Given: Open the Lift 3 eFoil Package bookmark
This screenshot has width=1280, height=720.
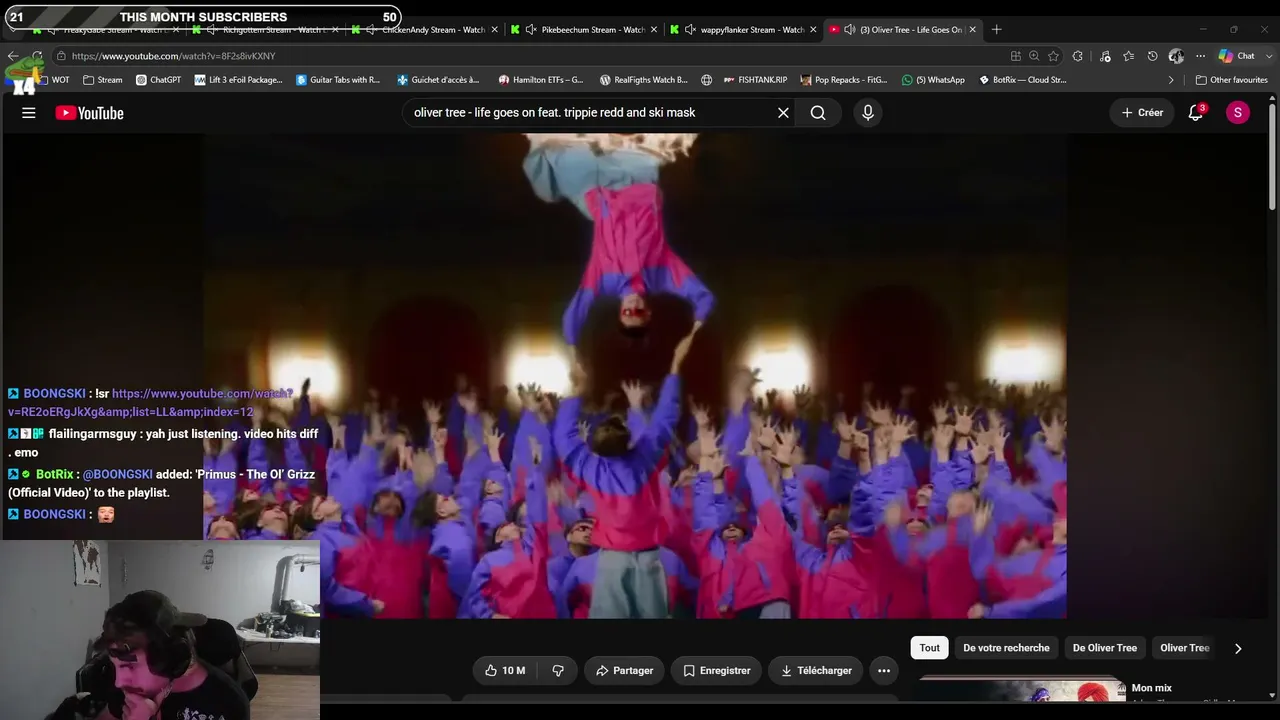Looking at the screenshot, I should 239,80.
